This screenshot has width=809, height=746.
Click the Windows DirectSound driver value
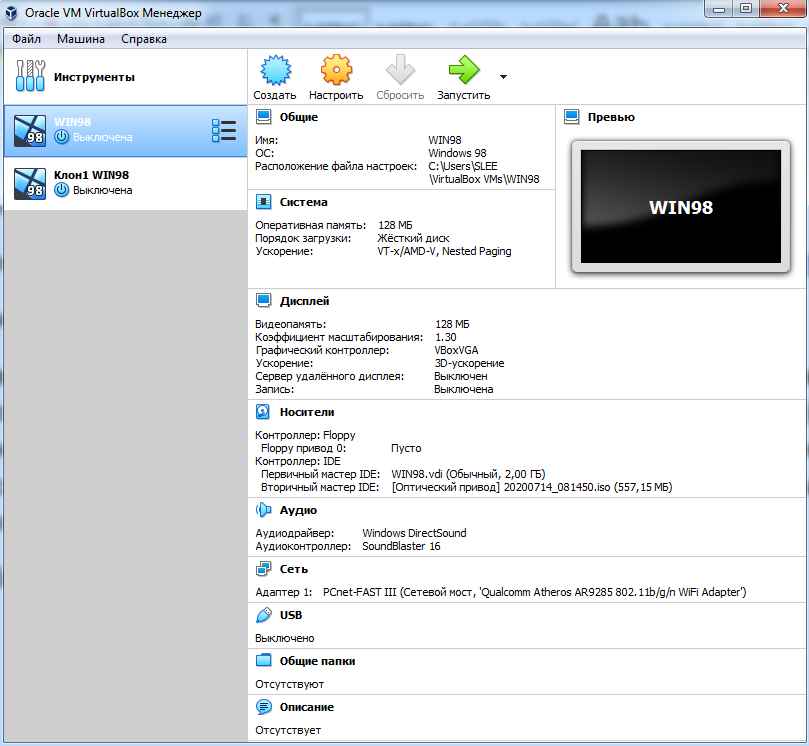(x=414, y=533)
